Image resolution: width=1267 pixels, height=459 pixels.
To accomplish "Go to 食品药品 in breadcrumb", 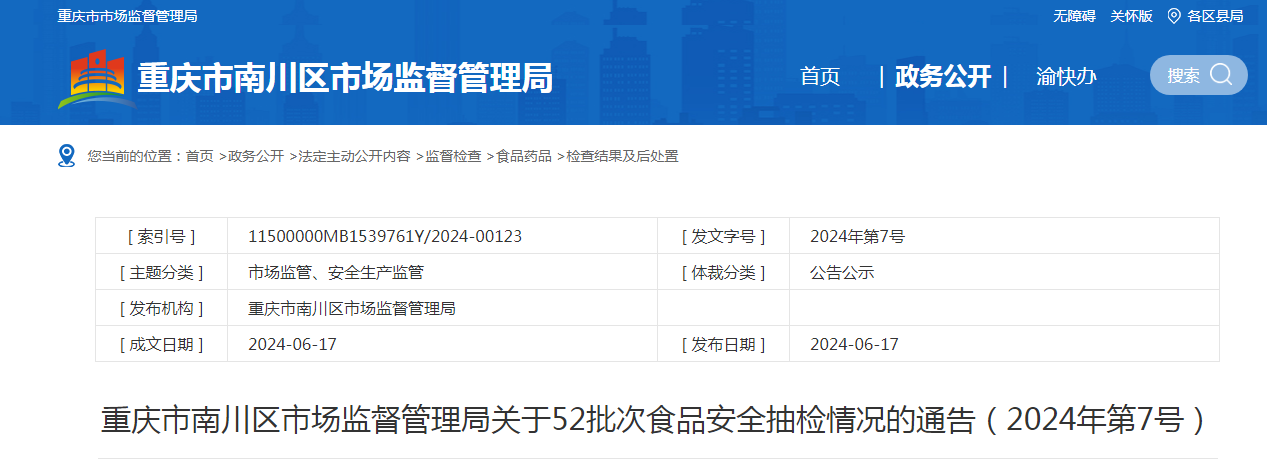I will (524, 156).
